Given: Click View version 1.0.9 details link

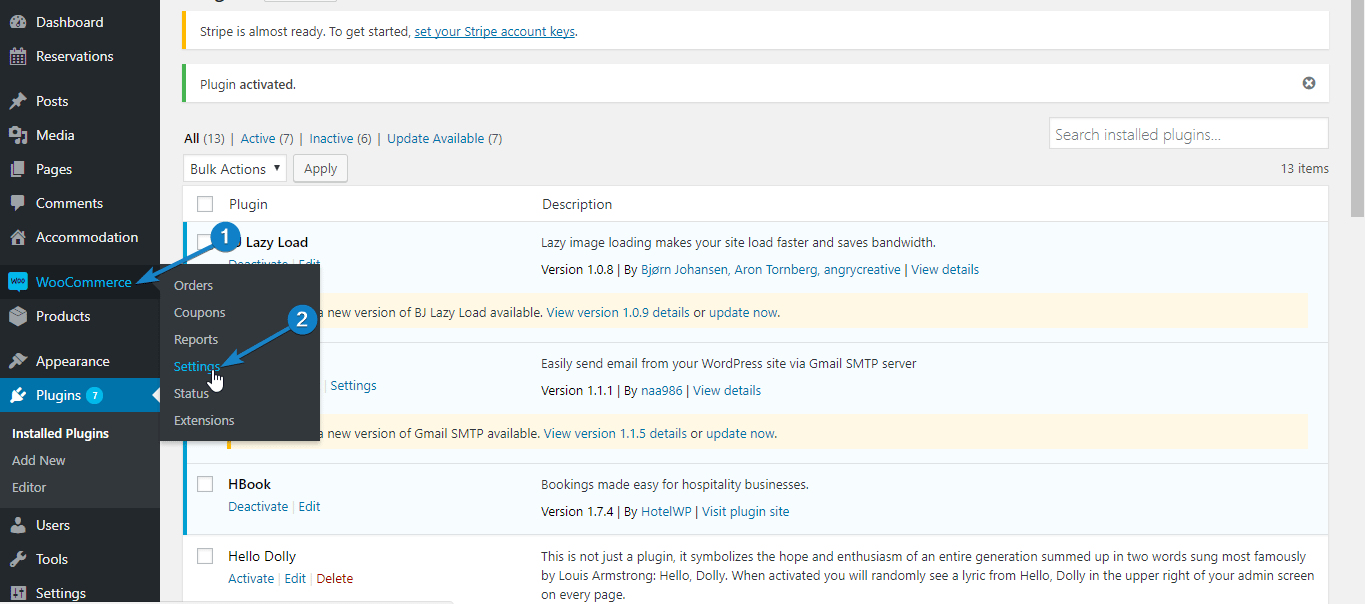Looking at the screenshot, I should (x=618, y=312).
